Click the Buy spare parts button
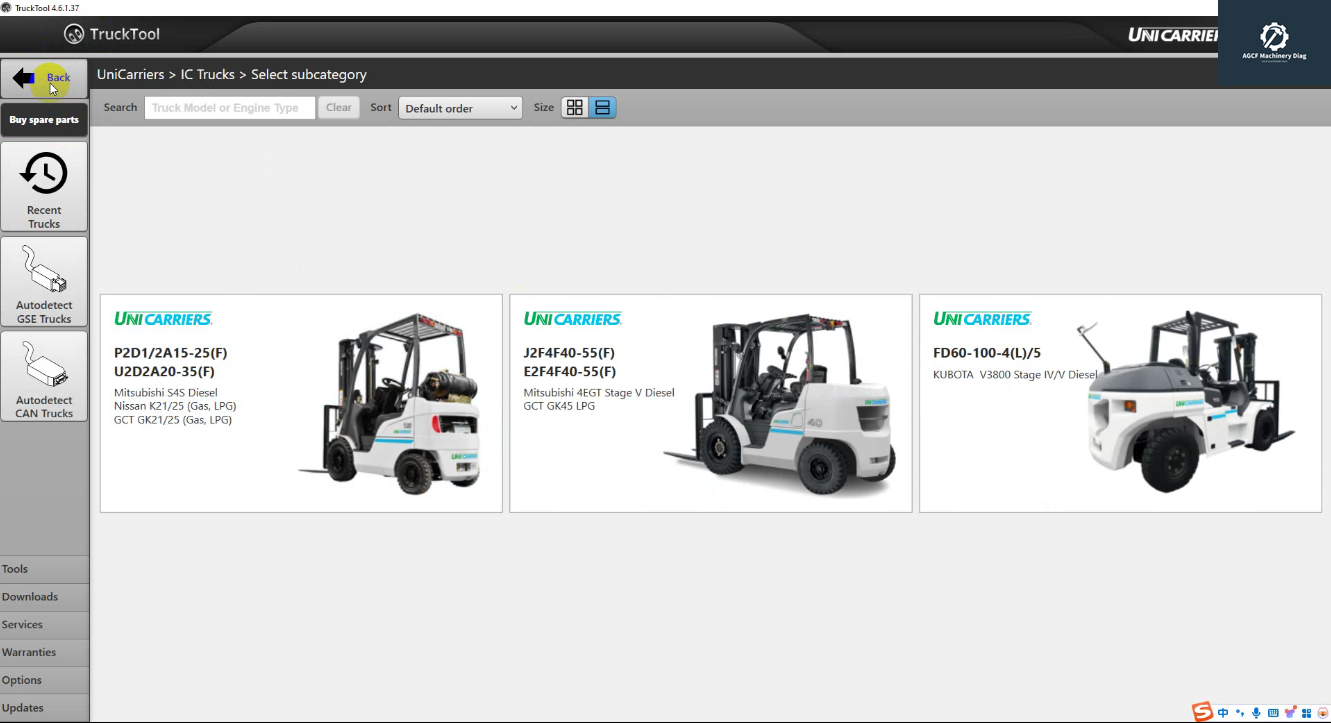1331x723 pixels. [44, 119]
